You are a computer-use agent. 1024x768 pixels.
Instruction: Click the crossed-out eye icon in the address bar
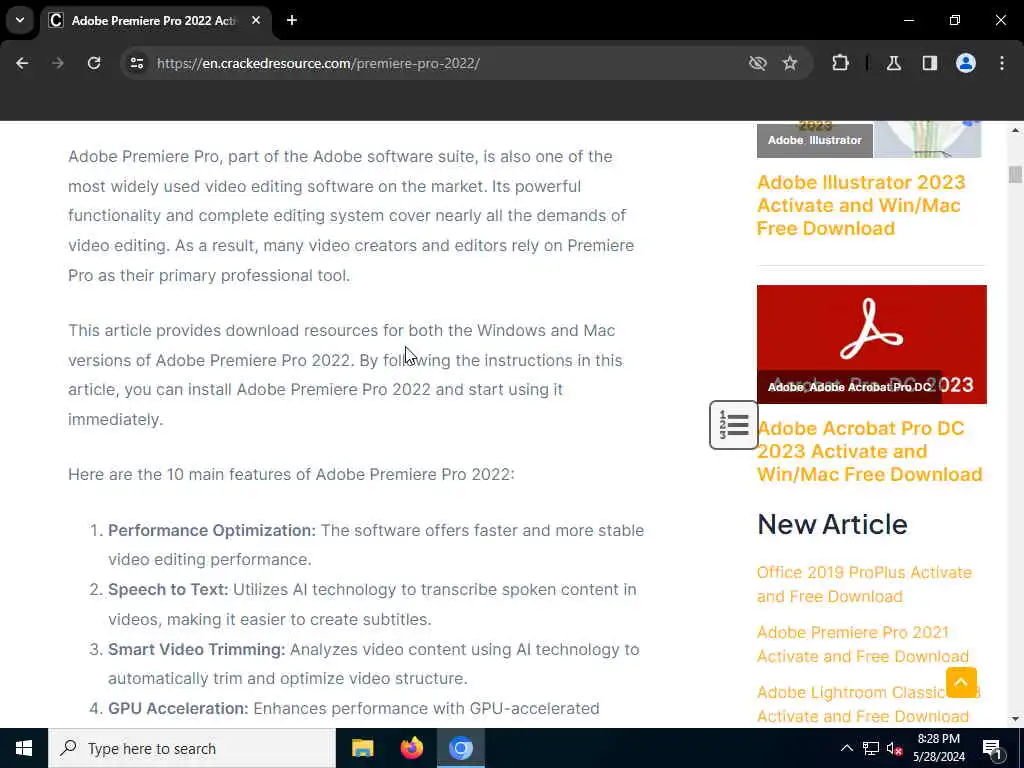pyautogui.click(x=758, y=63)
